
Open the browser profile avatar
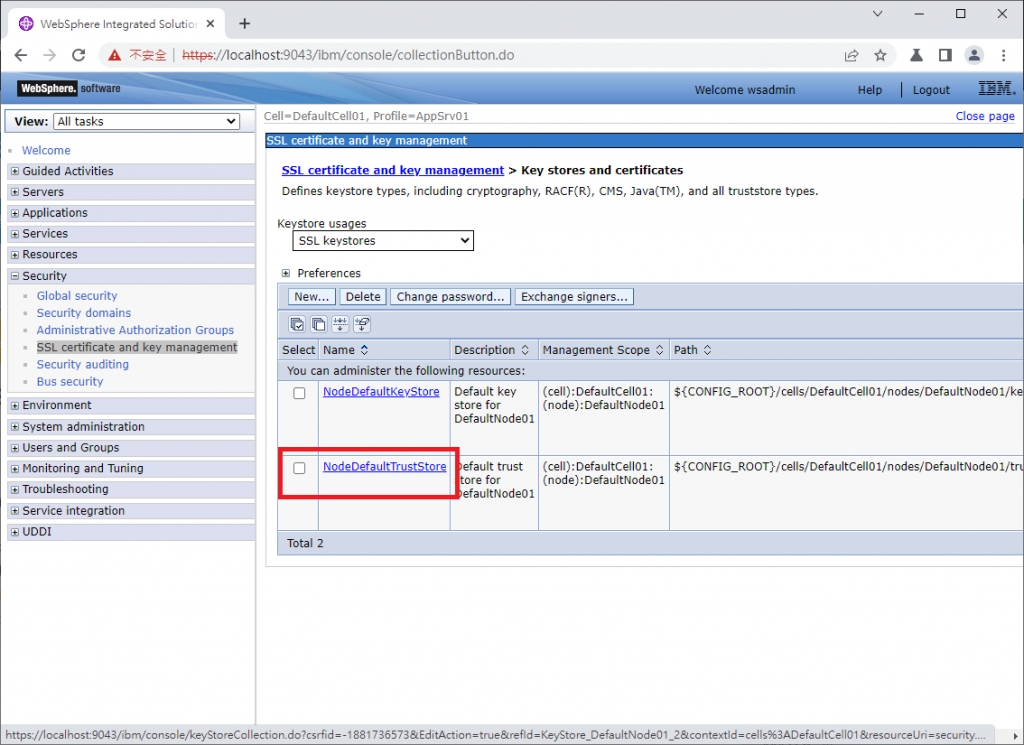point(974,55)
